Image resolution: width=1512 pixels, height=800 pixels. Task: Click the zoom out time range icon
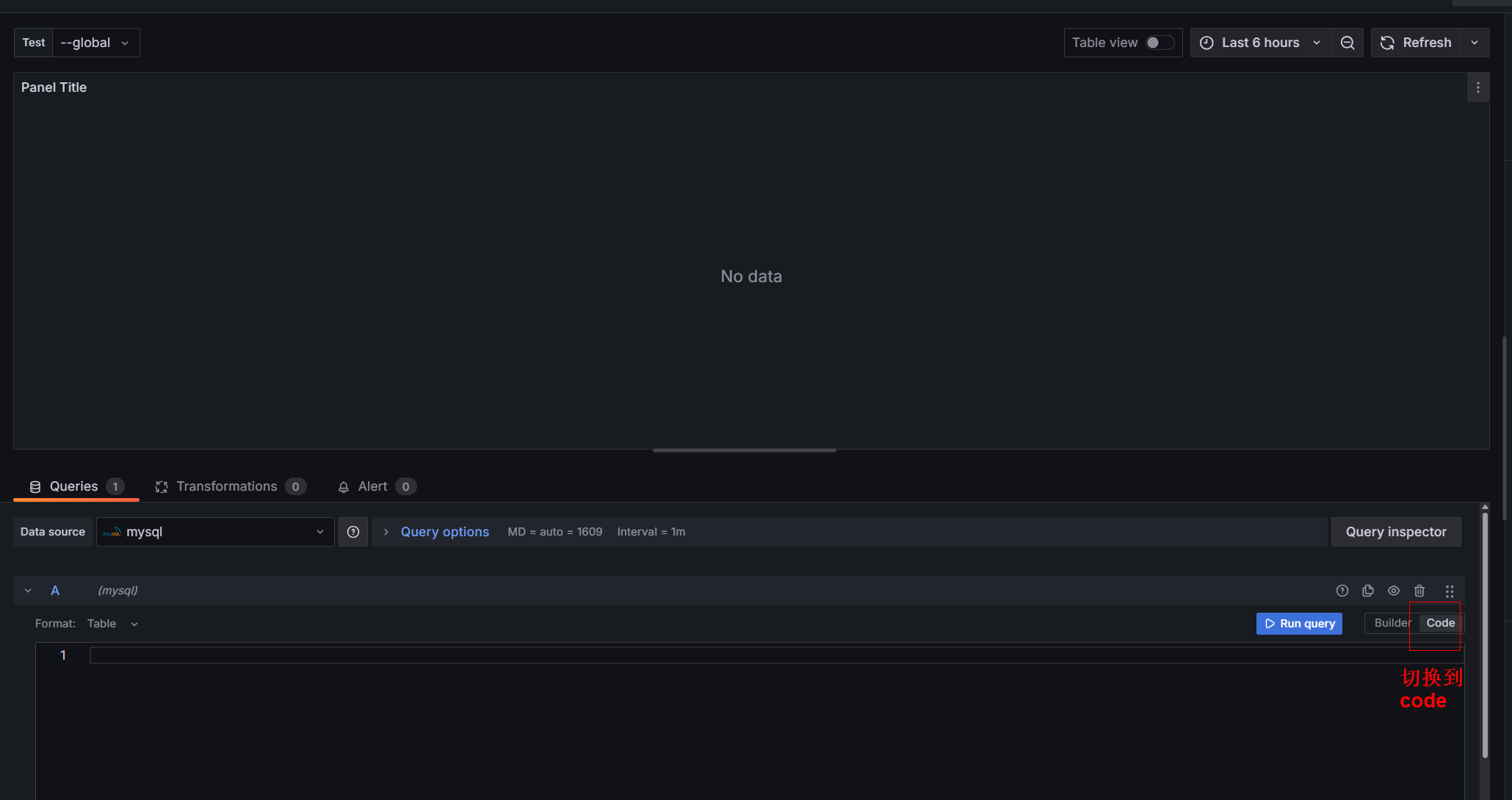(x=1347, y=43)
